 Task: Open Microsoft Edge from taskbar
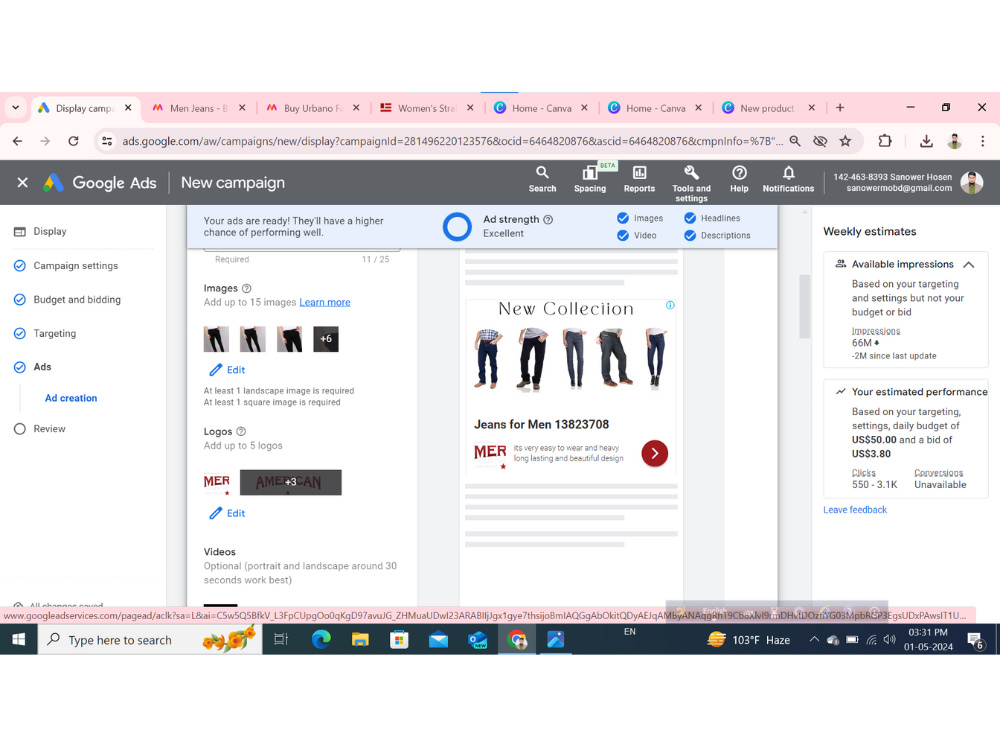(321, 640)
